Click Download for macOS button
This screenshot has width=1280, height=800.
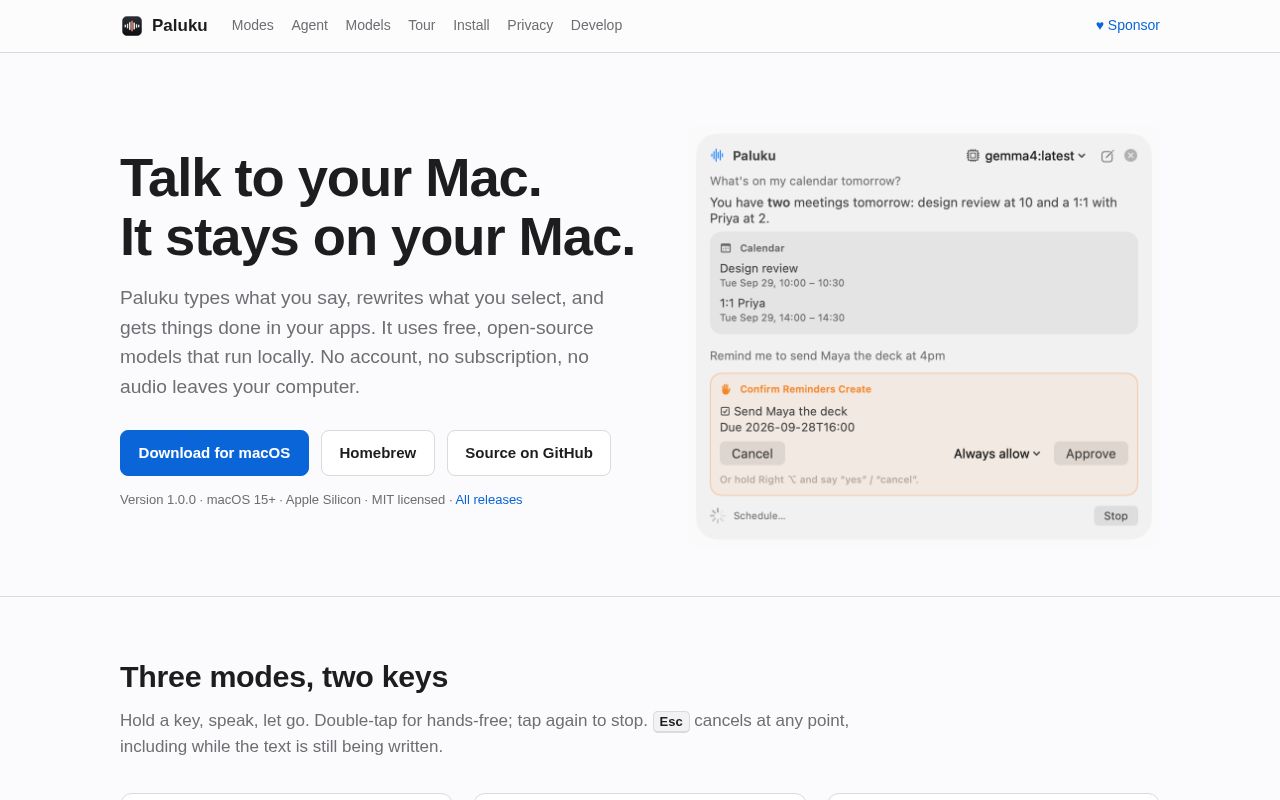(214, 453)
